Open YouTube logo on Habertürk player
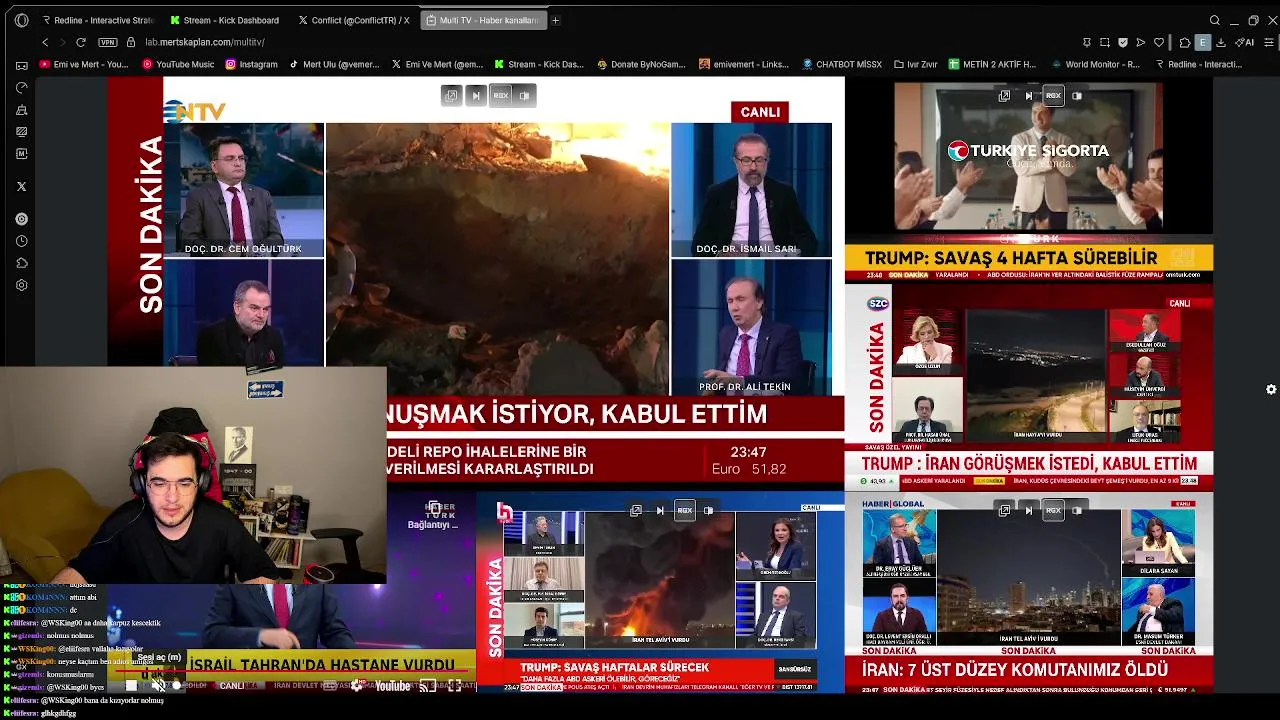This screenshot has width=1280, height=720. (x=392, y=685)
